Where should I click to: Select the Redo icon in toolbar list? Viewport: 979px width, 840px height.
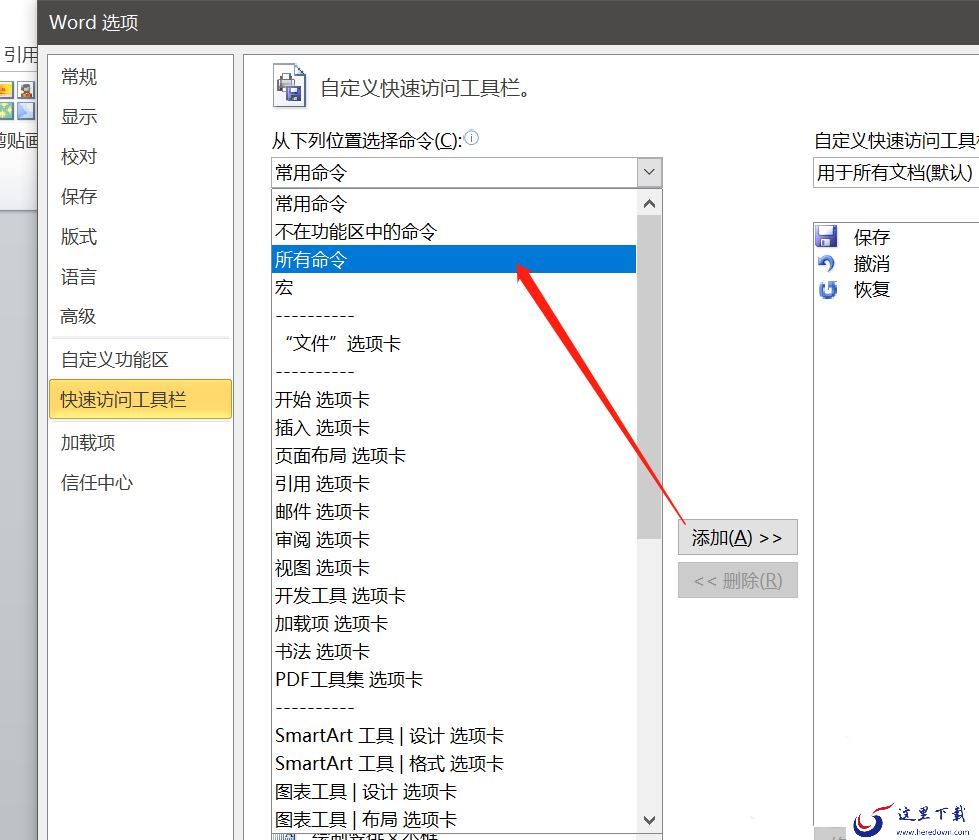827,290
